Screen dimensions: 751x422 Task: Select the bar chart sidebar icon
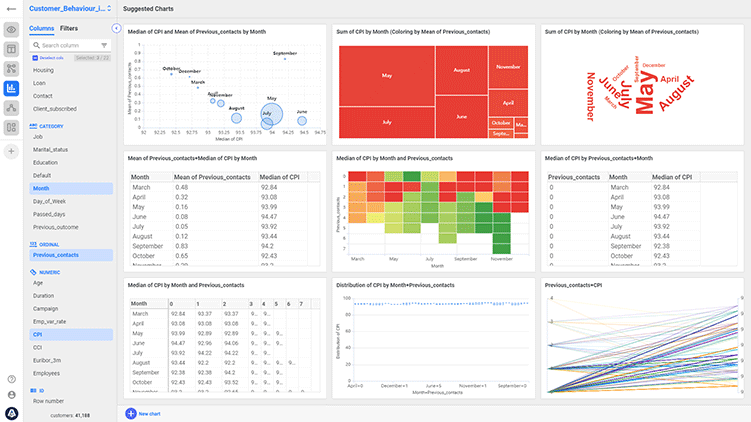pos(11,88)
